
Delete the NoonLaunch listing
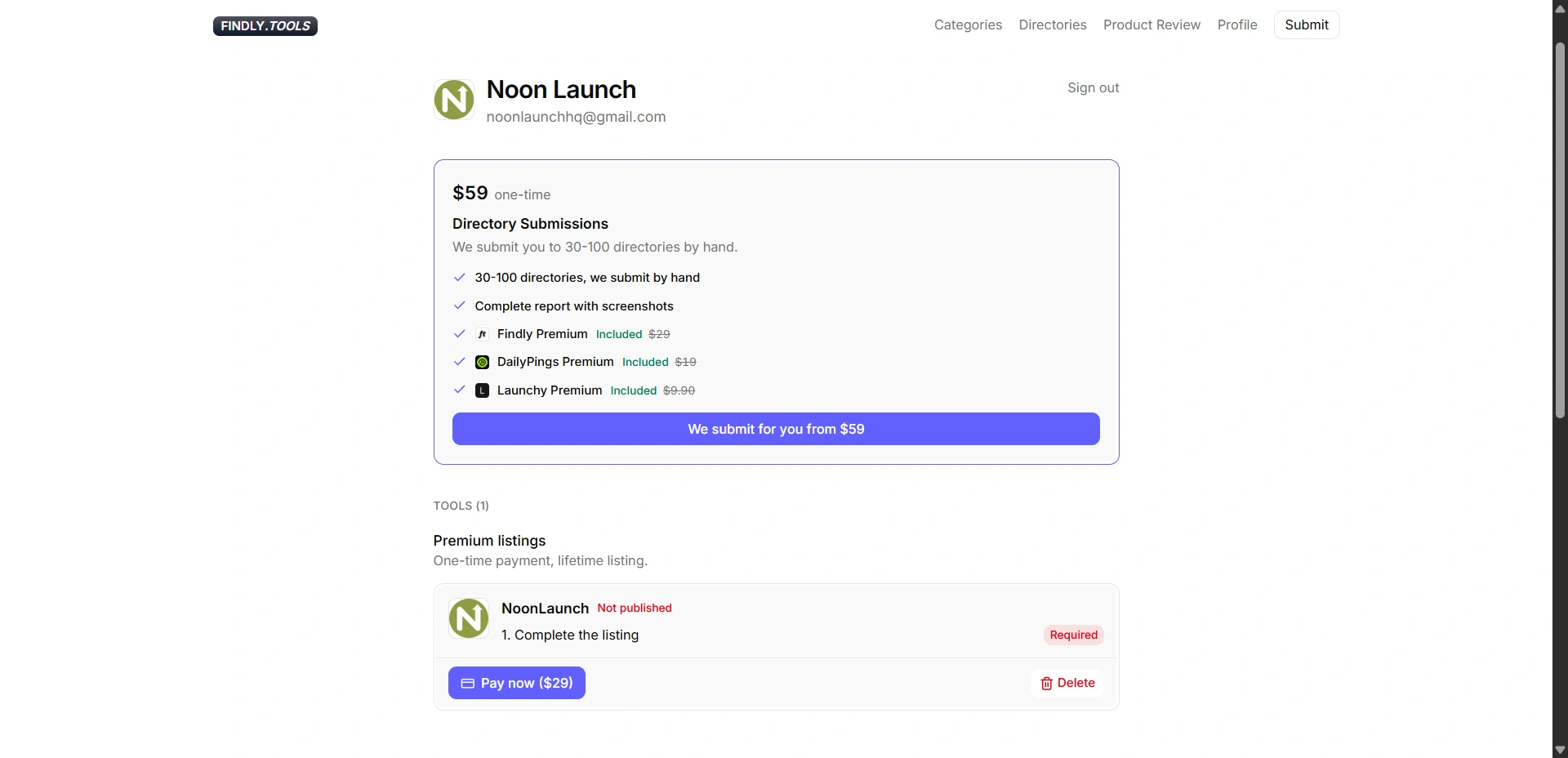click(1067, 683)
